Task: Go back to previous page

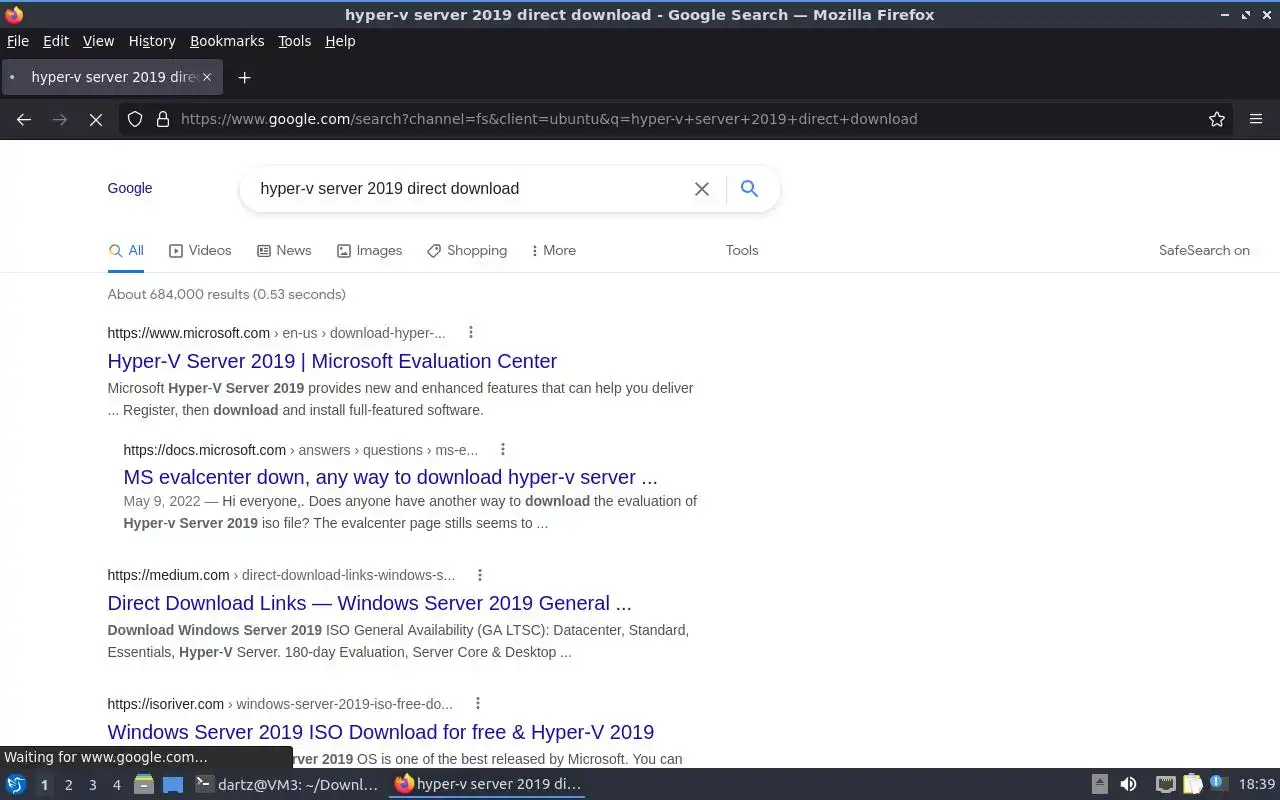Action: pyautogui.click(x=24, y=119)
